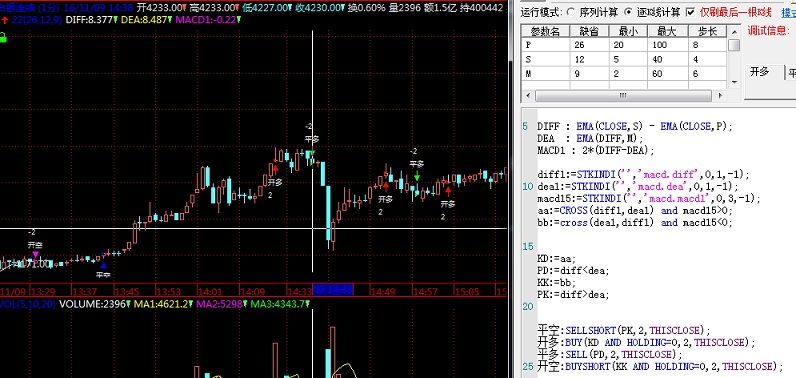
Task: Click the bb:=cross(dea1,diff1) code line
Action: (x=635, y=222)
